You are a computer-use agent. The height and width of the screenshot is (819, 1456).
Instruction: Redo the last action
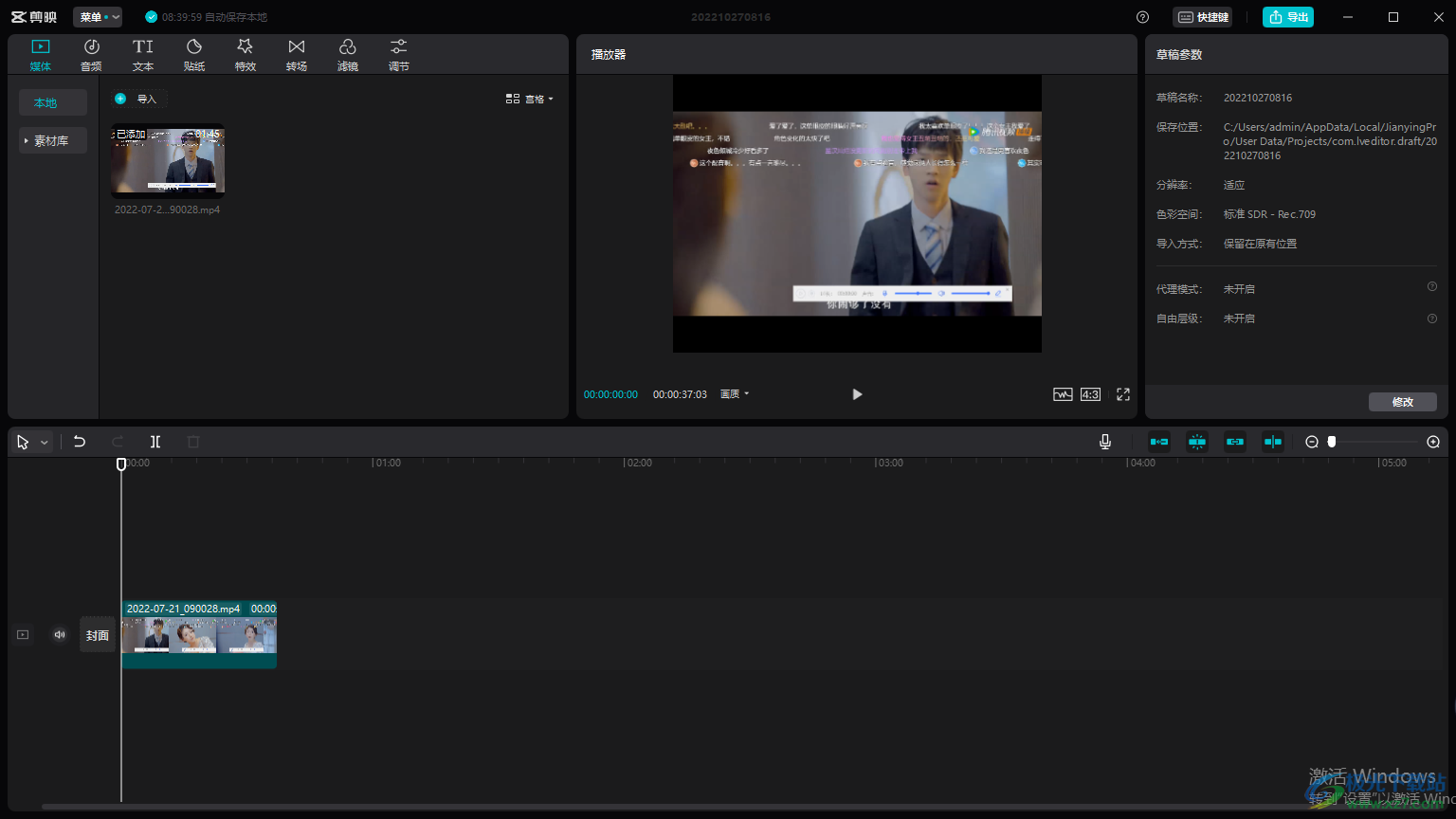(x=118, y=442)
